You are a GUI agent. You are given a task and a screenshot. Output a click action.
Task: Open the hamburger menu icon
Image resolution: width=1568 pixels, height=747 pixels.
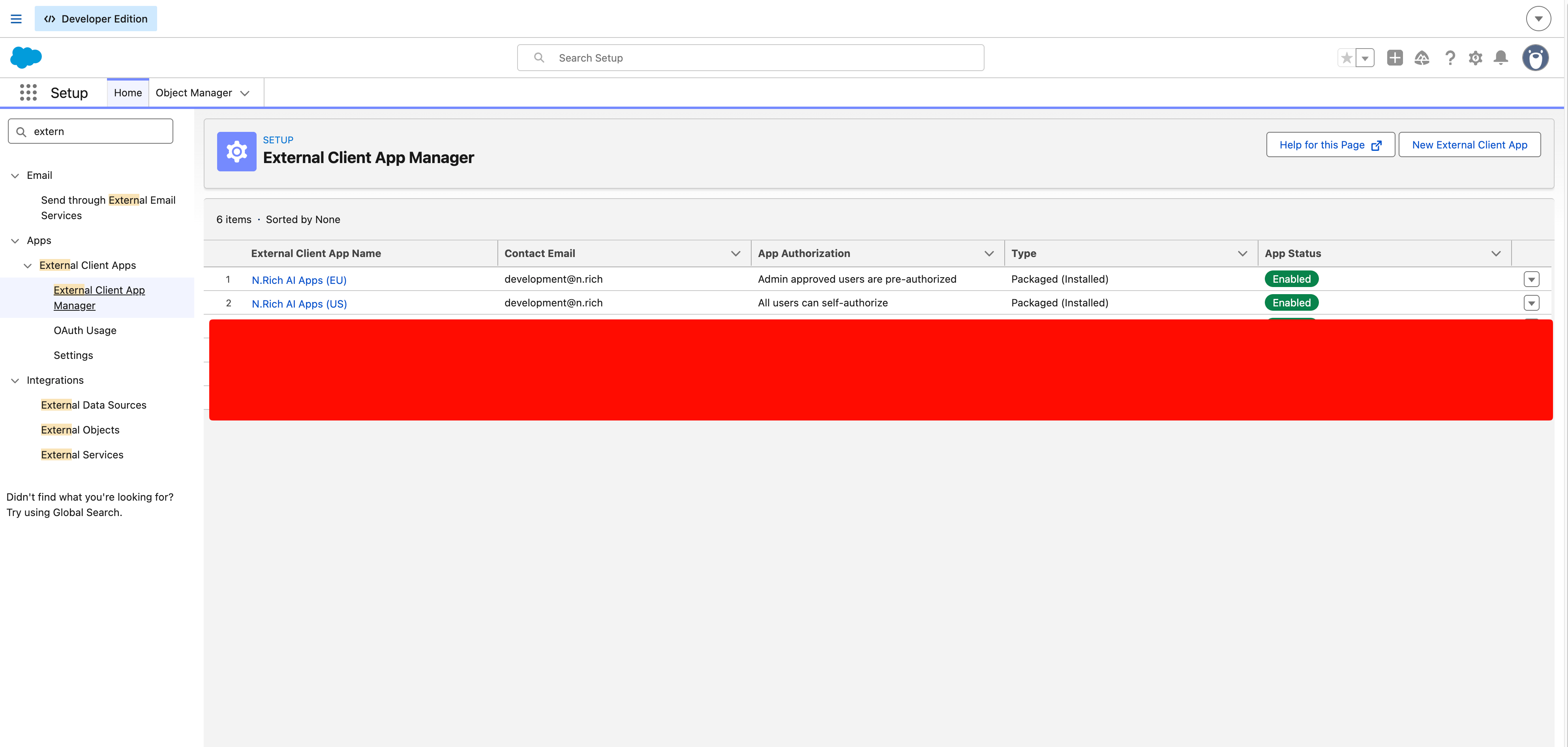point(17,19)
